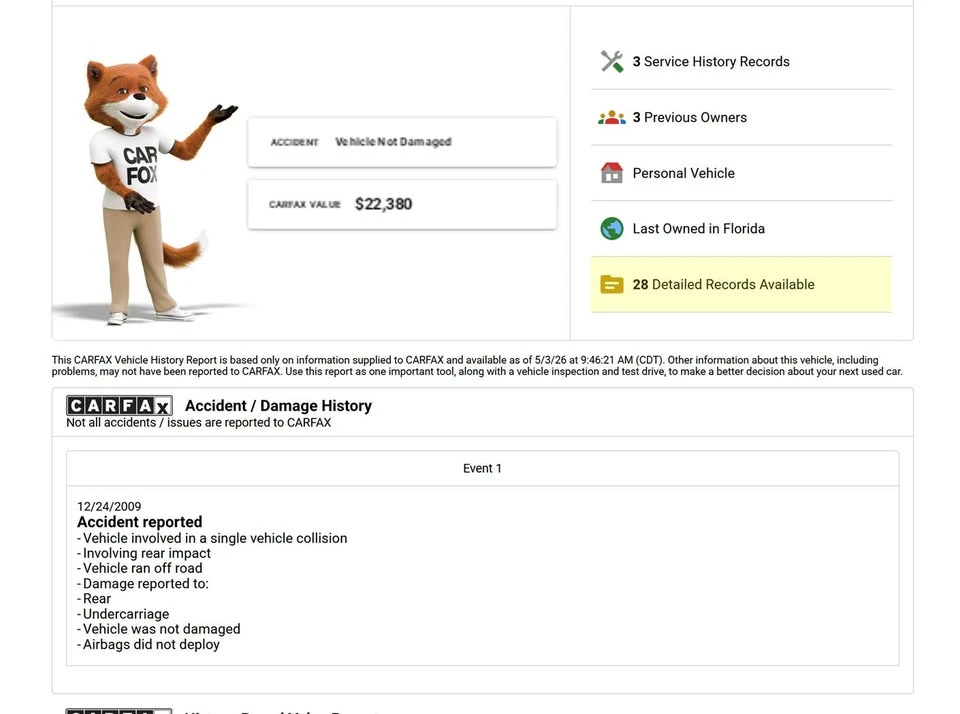Open 28 Detailed Records Available

tap(741, 285)
